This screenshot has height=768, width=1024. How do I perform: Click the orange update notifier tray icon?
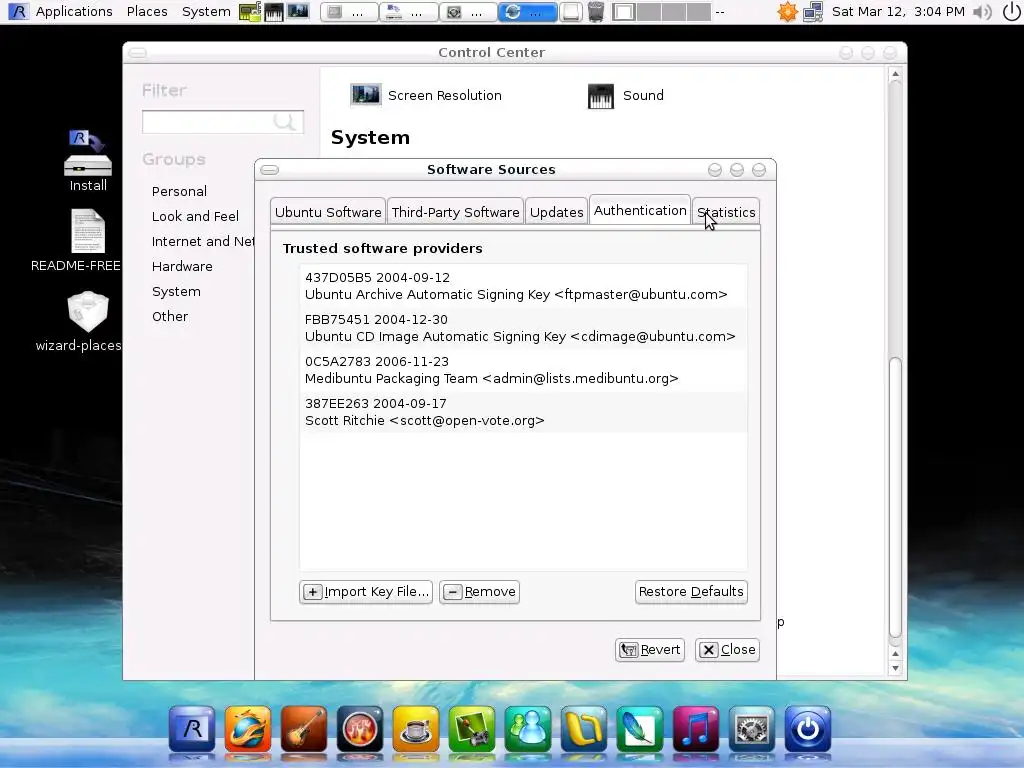pos(788,12)
